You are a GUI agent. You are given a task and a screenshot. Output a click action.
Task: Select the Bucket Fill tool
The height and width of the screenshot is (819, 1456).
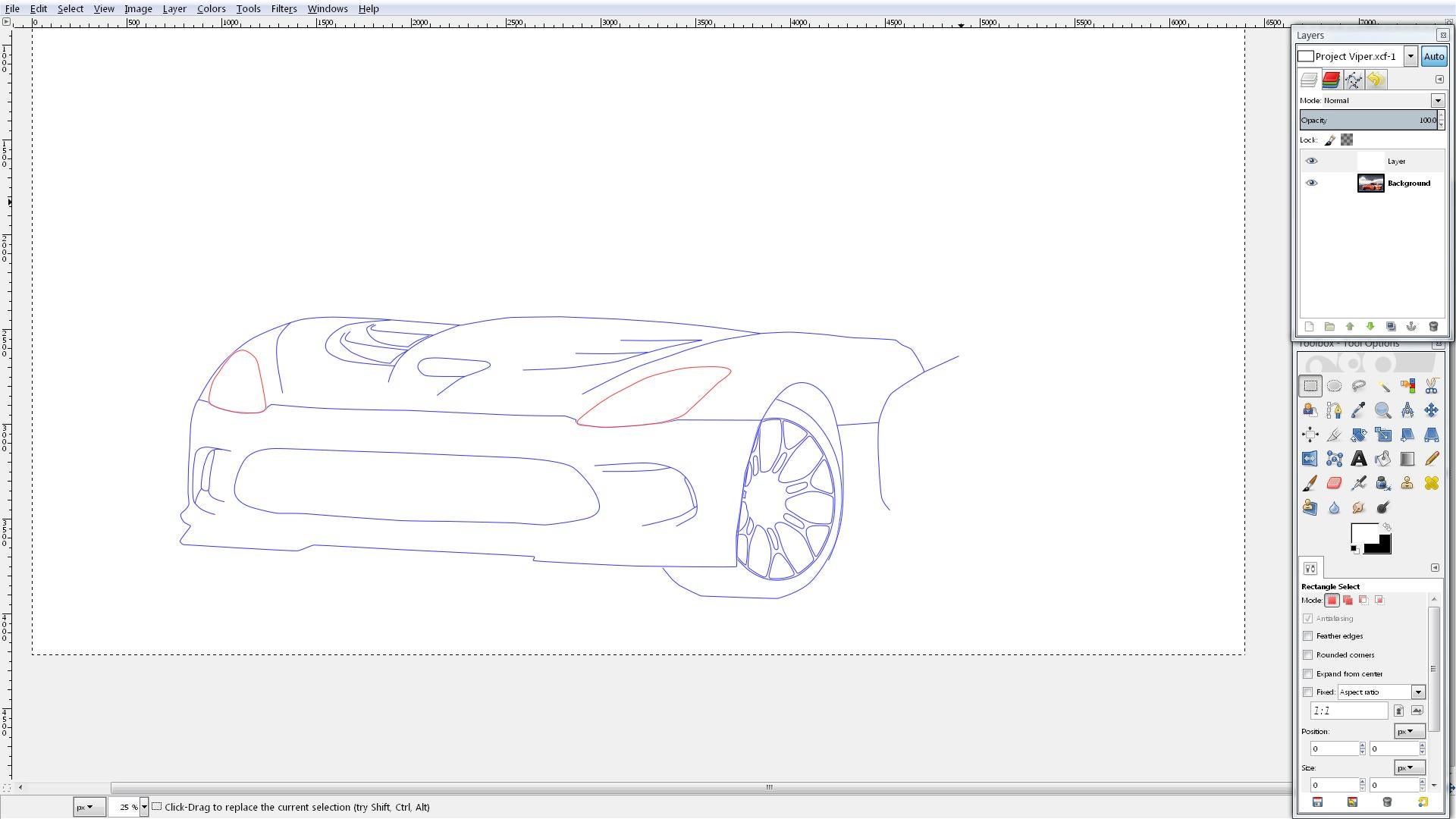(1382, 459)
